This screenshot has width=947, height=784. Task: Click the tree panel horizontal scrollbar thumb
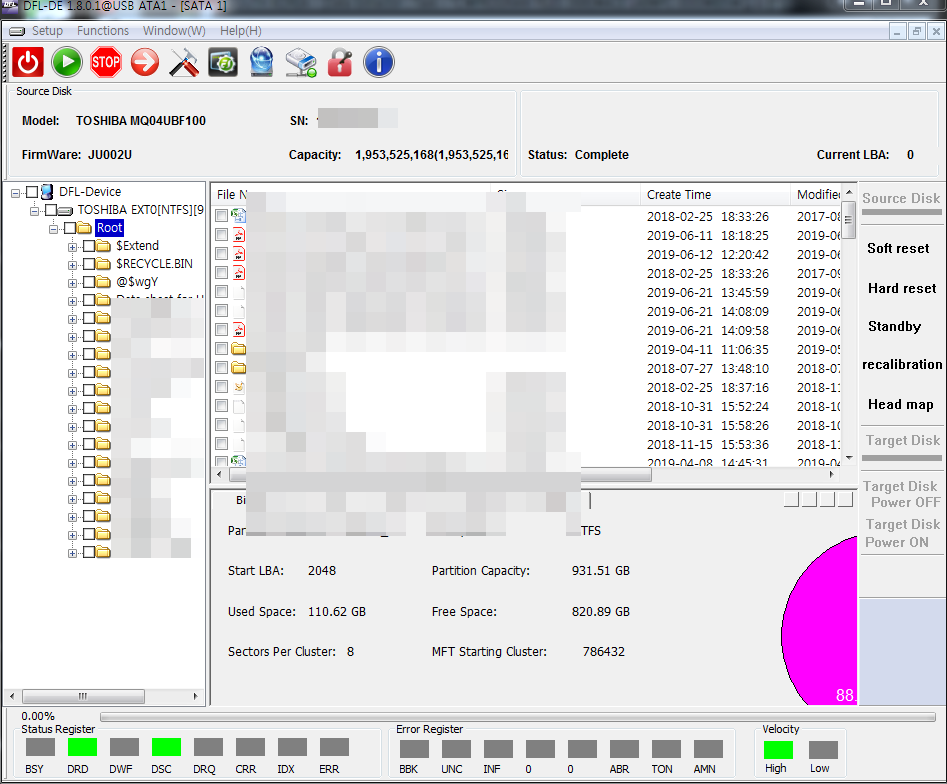(x=83, y=696)
